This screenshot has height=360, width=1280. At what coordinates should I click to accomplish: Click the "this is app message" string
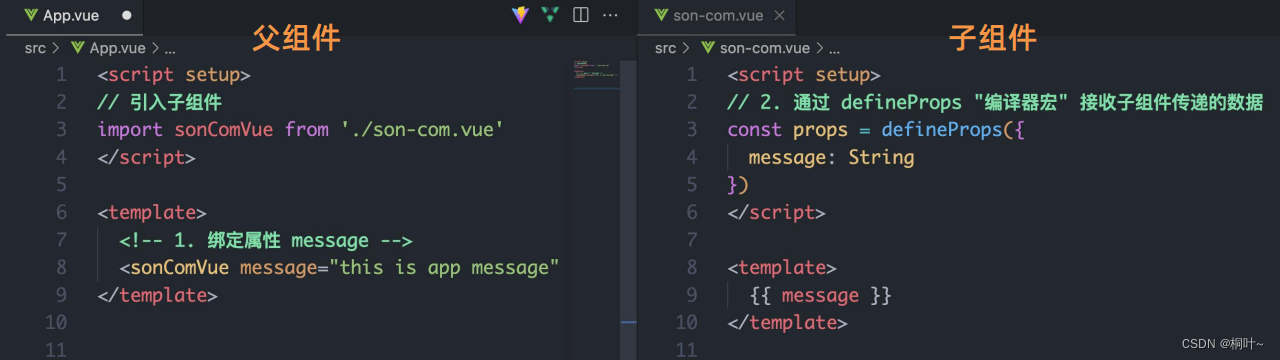(x=444, y=268)
